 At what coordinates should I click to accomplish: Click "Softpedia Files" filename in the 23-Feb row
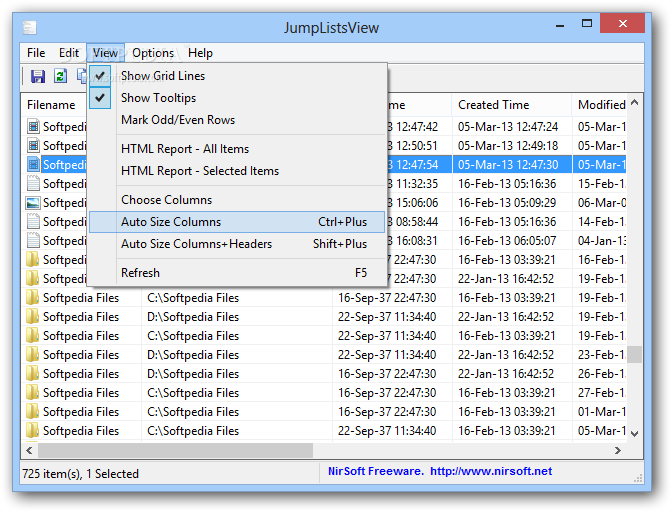(x=81, y=355)
